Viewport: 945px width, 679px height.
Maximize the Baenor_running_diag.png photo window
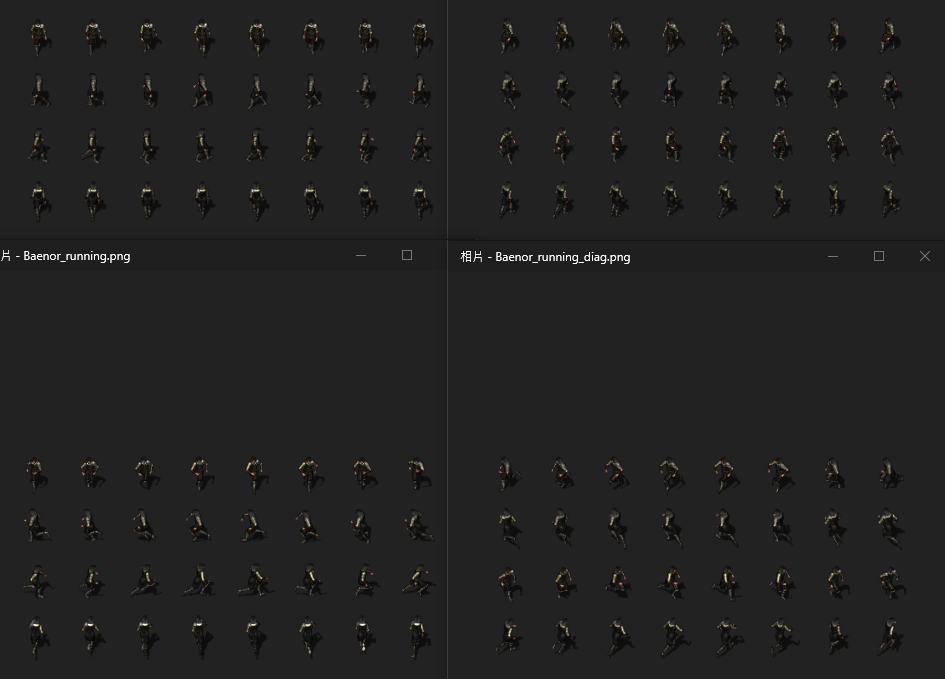(x=879, y=256)
